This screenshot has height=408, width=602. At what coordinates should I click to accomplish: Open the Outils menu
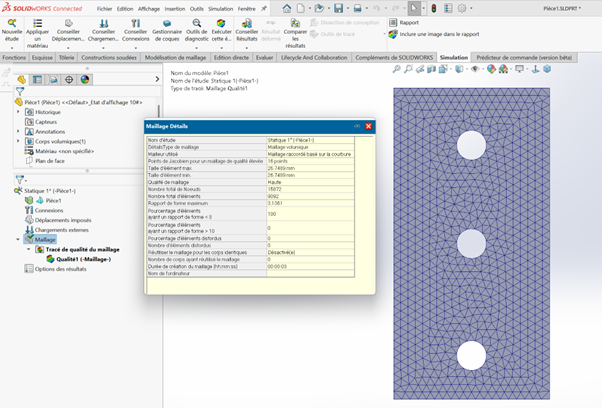point(197,8)
